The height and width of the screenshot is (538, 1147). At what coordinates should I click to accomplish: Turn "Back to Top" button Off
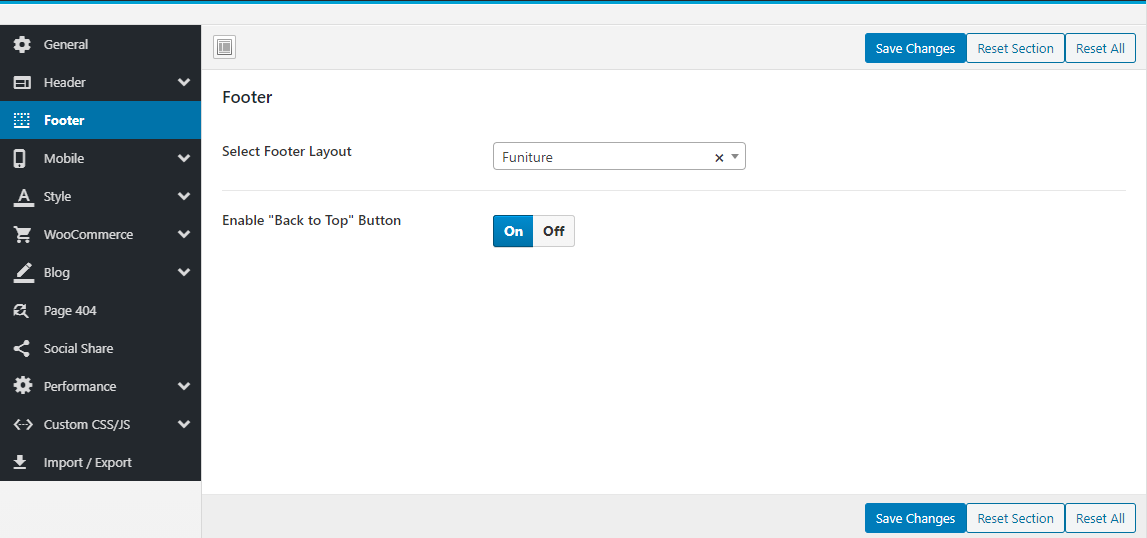click(x=554, y=231)
